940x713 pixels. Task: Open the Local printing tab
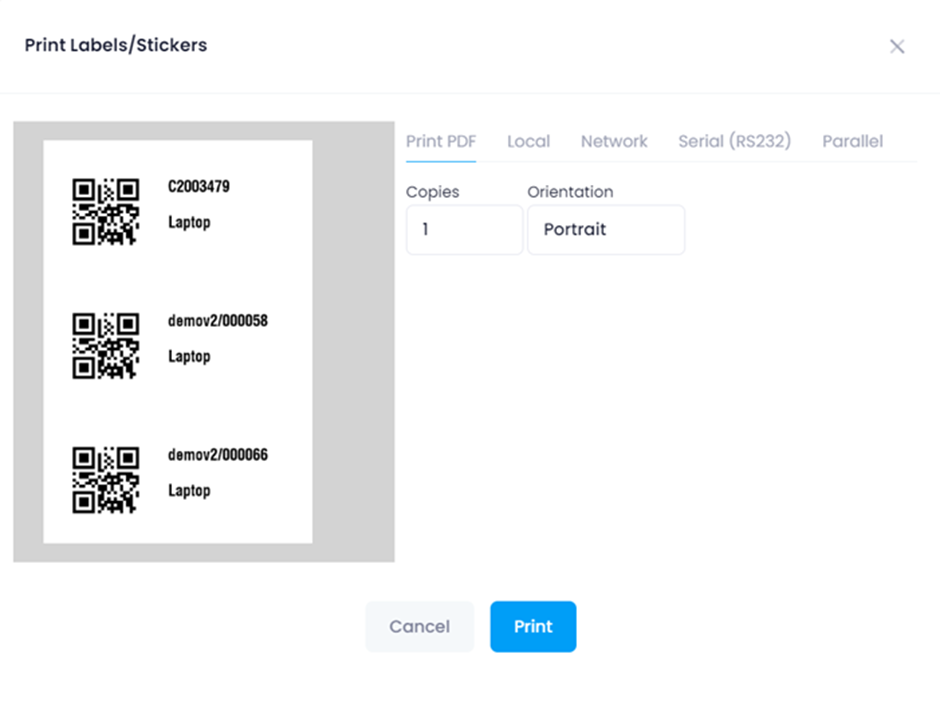click(528, 142)
